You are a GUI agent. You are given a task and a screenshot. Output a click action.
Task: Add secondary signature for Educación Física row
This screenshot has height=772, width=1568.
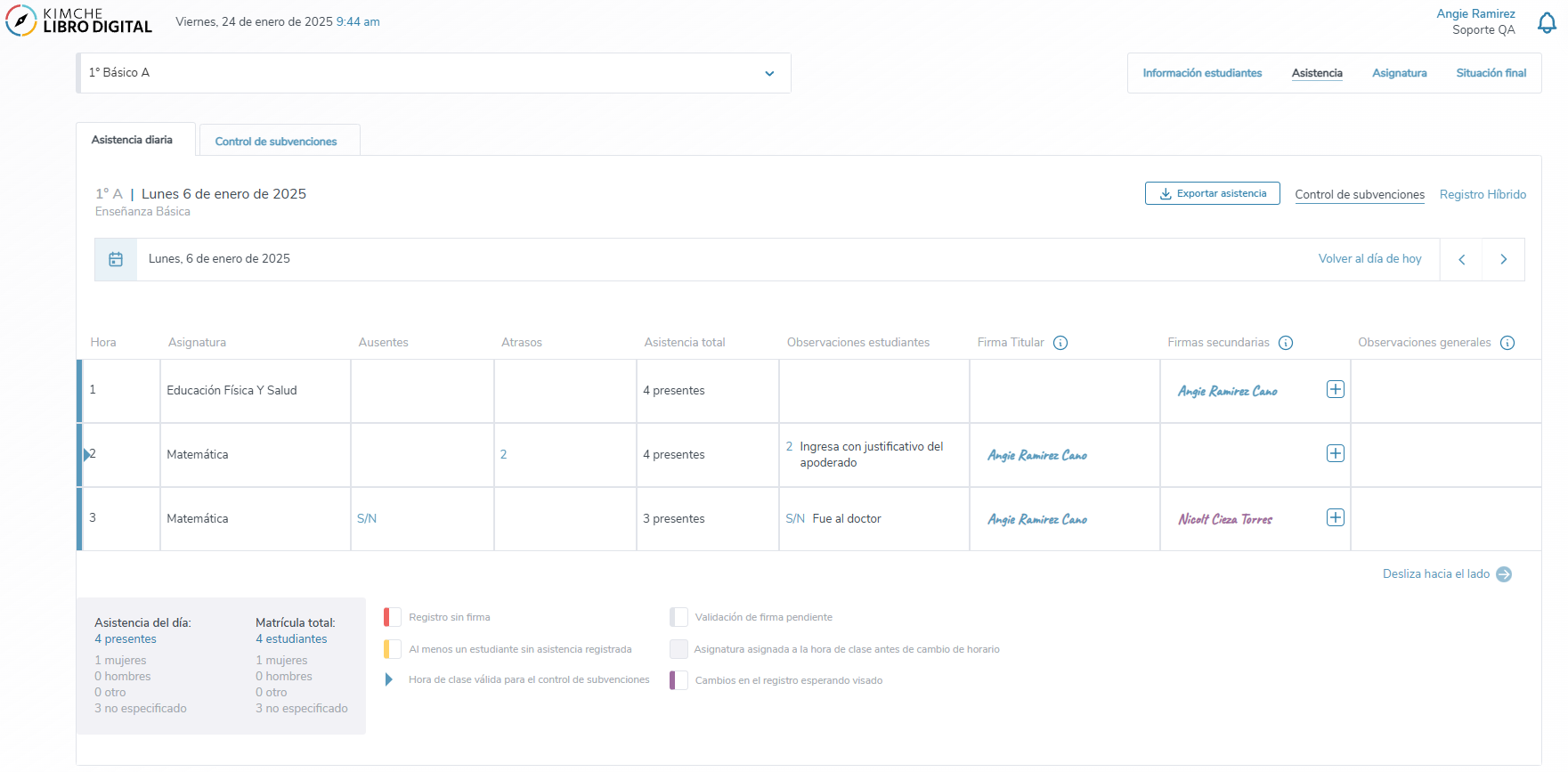coord(1336,389)
